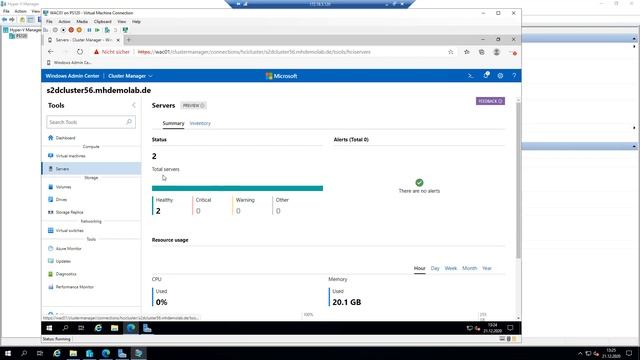Open File Explorer in host taskbar
Viewport: 640px width, 360px height.
[73, 353]
